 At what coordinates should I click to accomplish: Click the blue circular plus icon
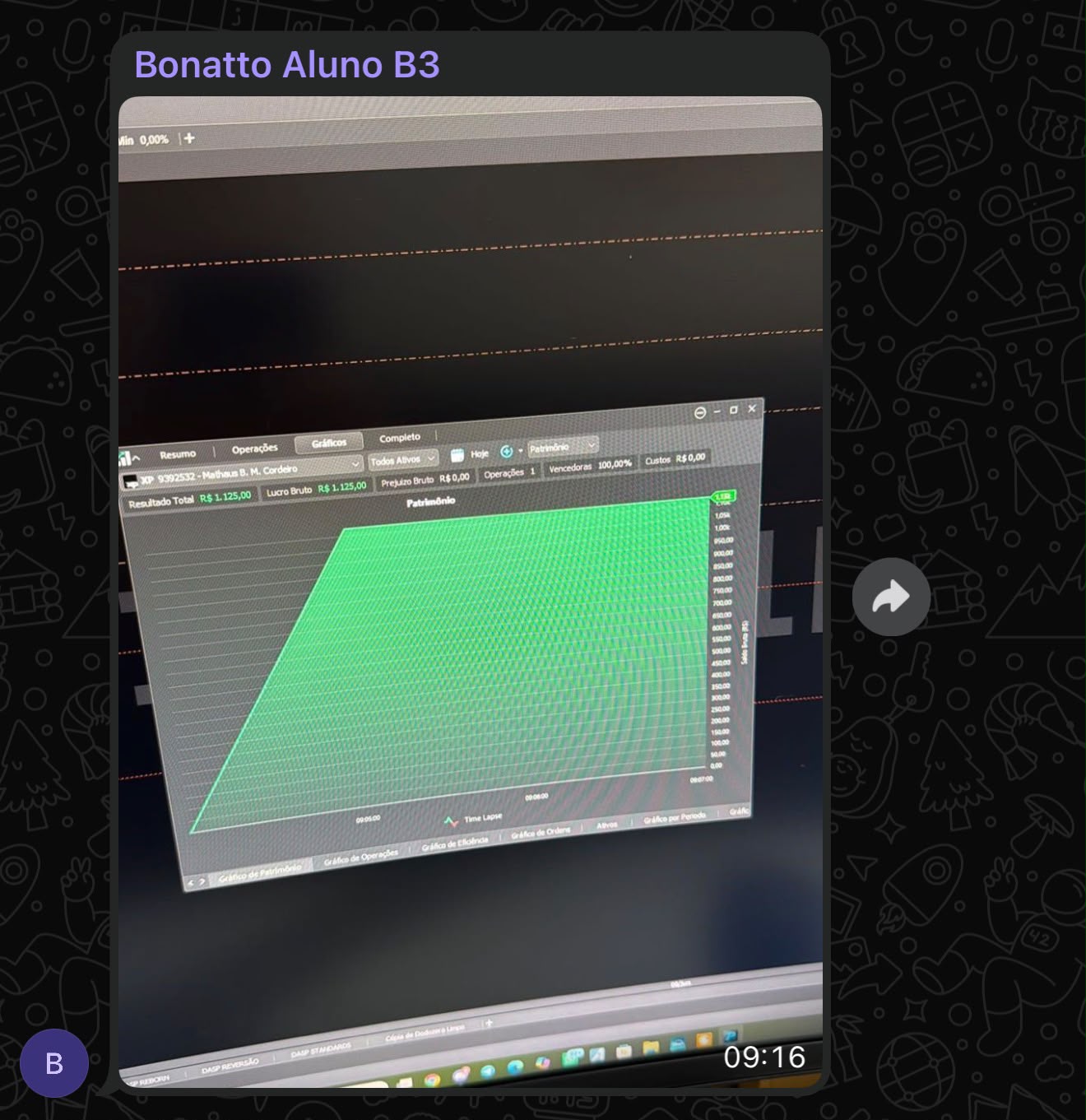(506, 452)
